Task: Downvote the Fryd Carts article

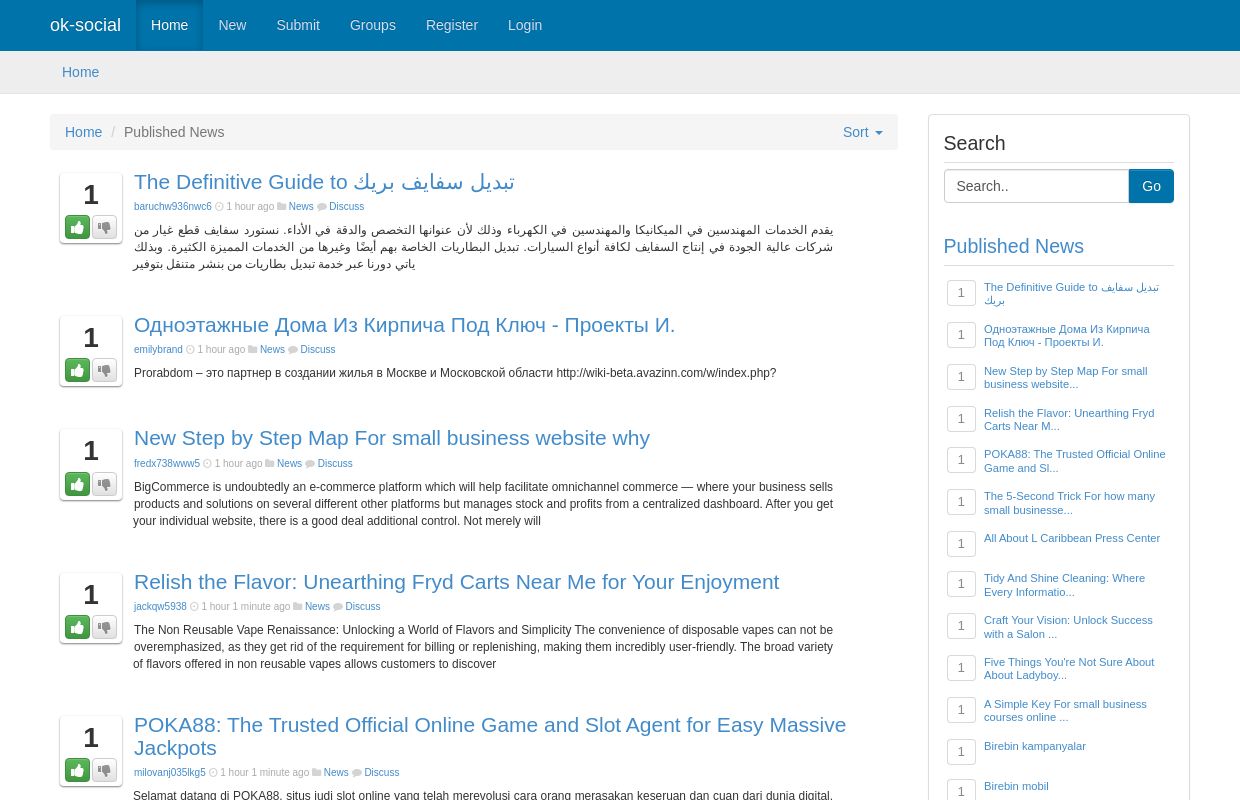Action: tap(104, 627)
